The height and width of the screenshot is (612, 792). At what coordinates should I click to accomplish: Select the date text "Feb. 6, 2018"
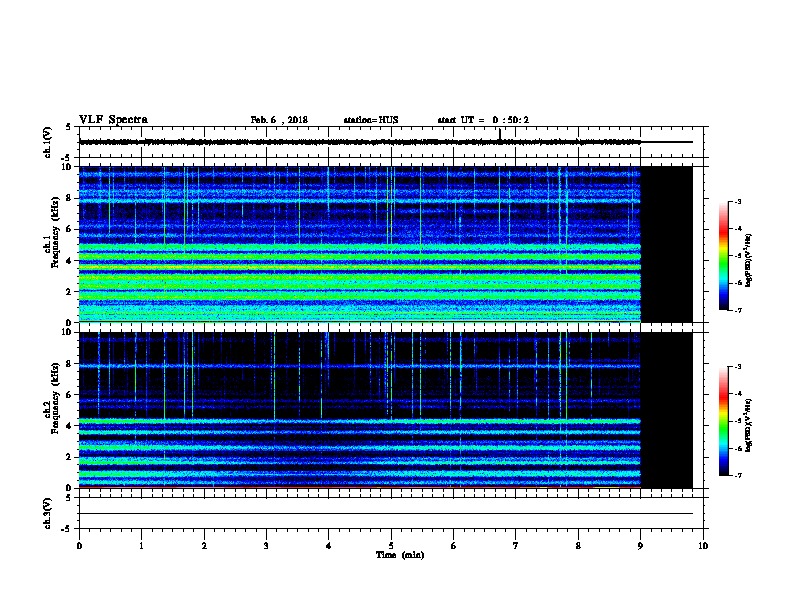(x=279, y=120)
